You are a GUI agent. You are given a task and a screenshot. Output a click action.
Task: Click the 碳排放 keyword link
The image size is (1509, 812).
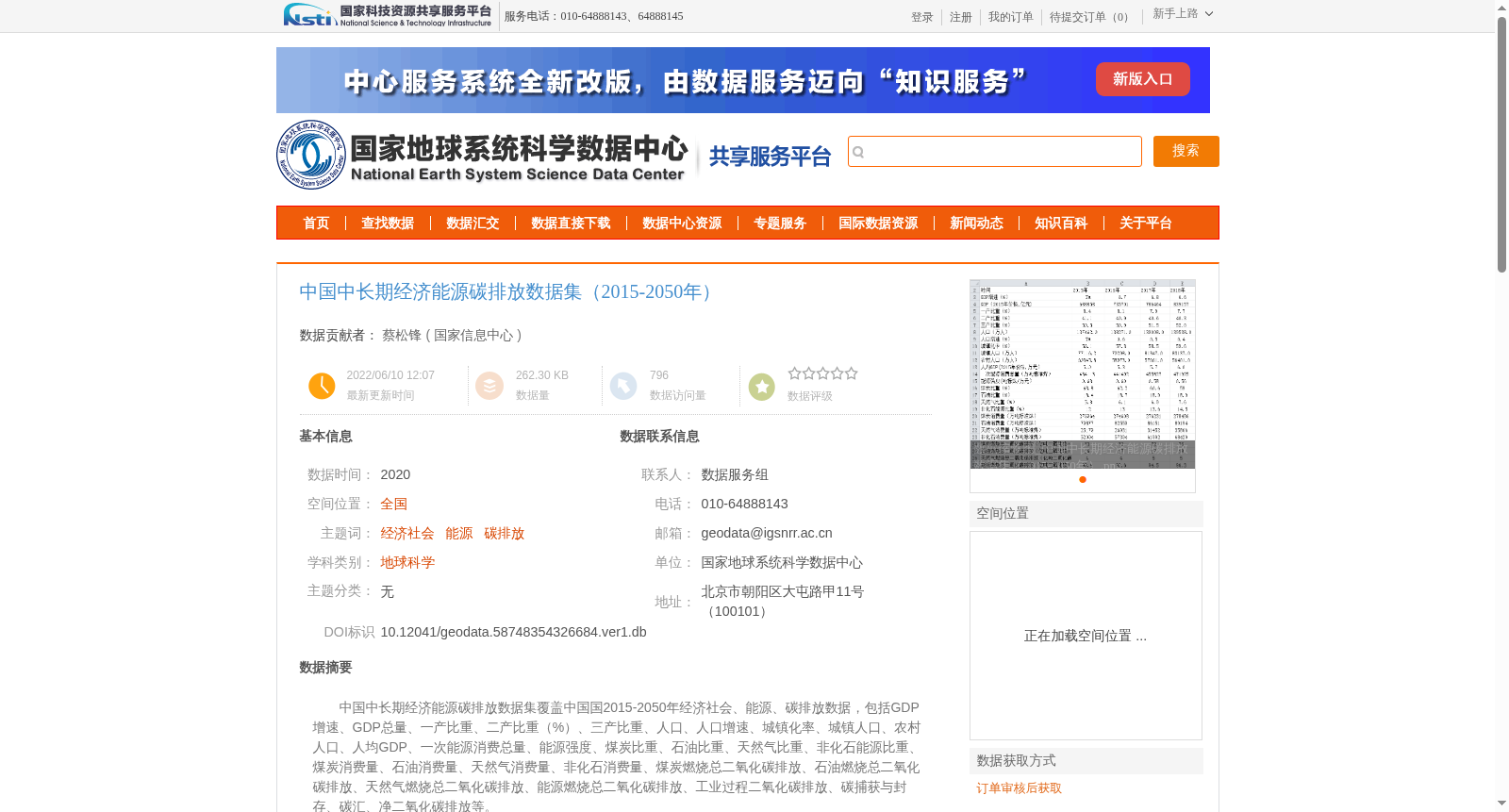504,533
